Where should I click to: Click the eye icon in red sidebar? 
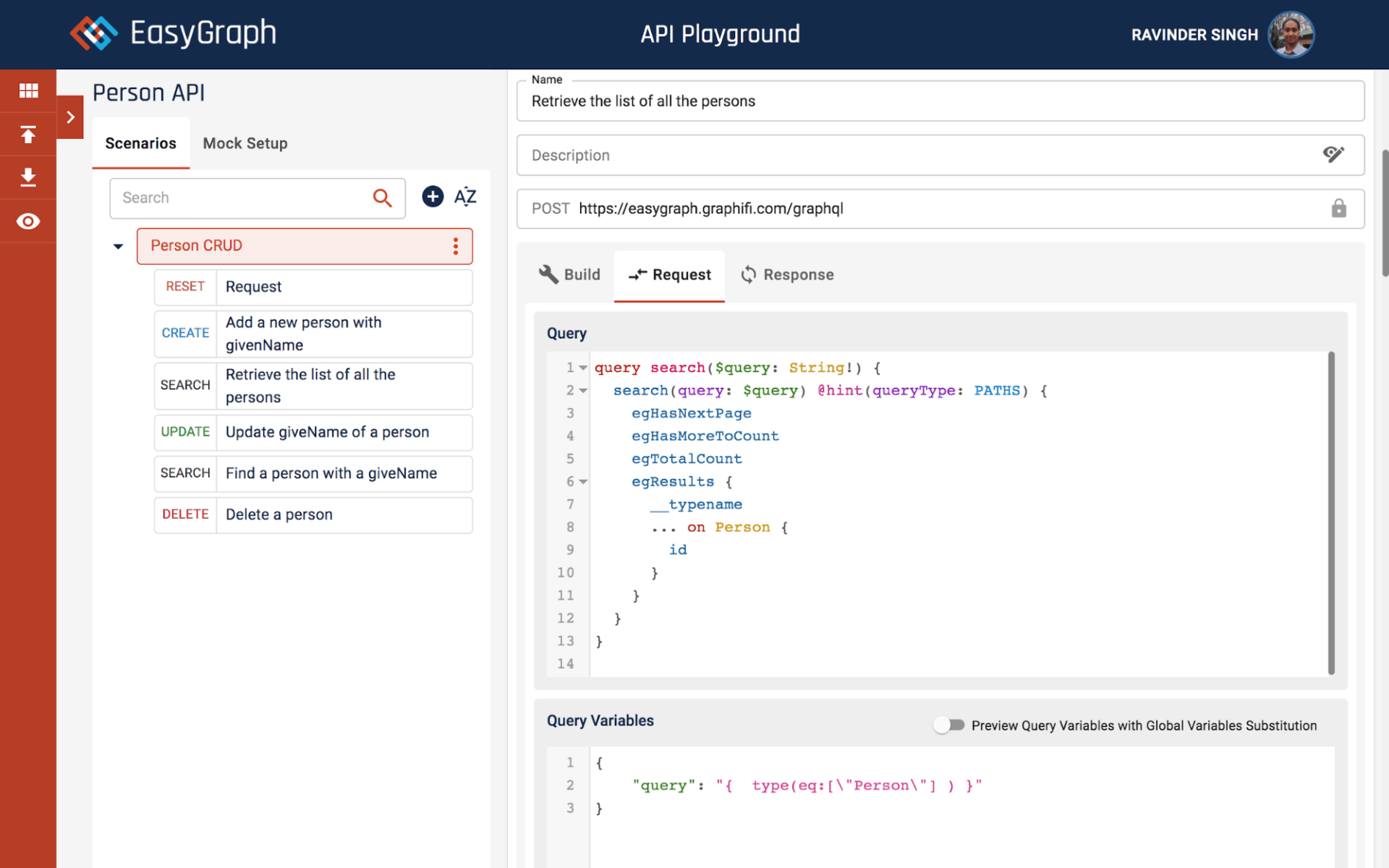pos(28,221)
